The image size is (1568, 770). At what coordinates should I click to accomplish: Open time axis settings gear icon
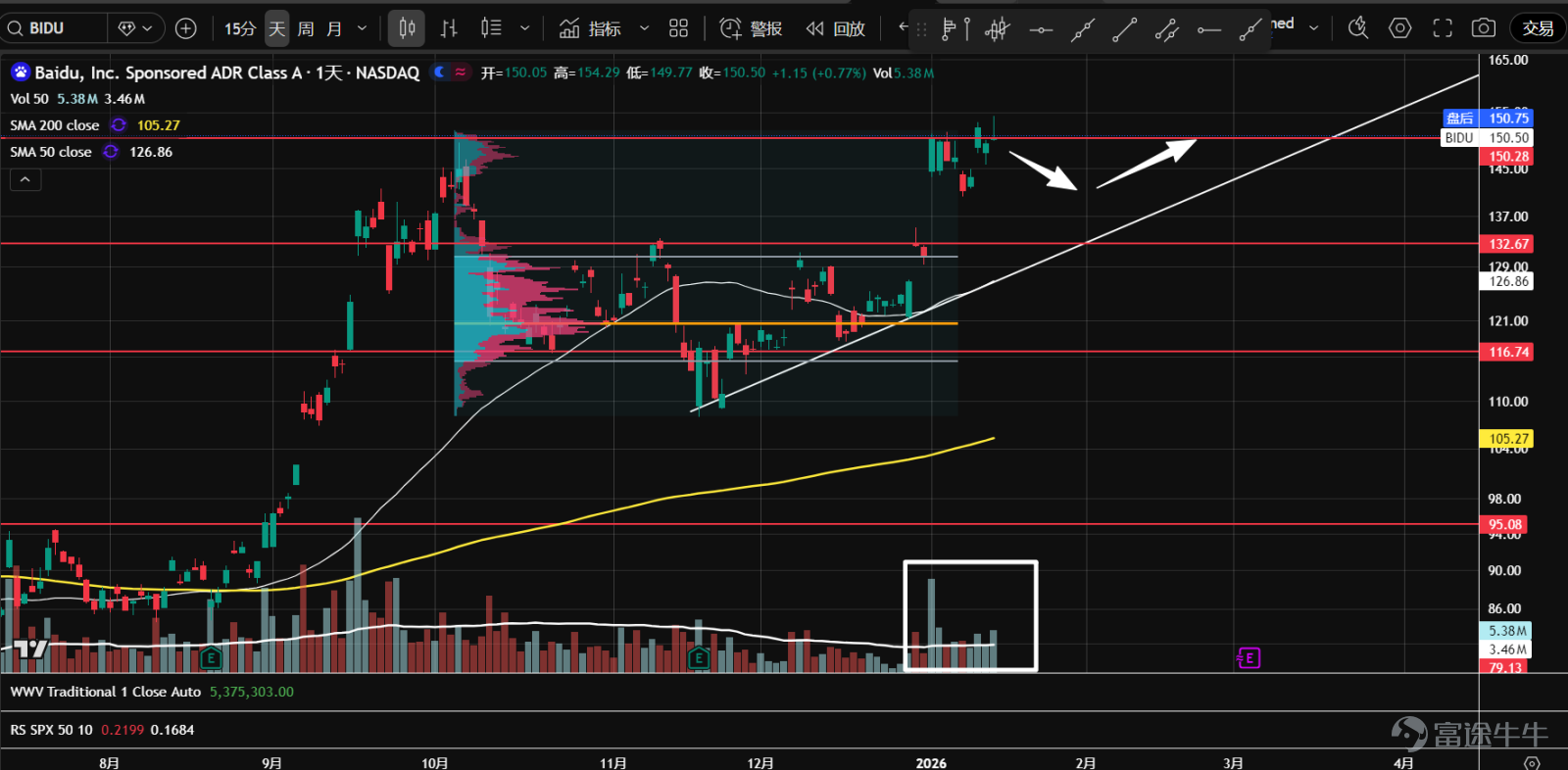[1532, 762]
